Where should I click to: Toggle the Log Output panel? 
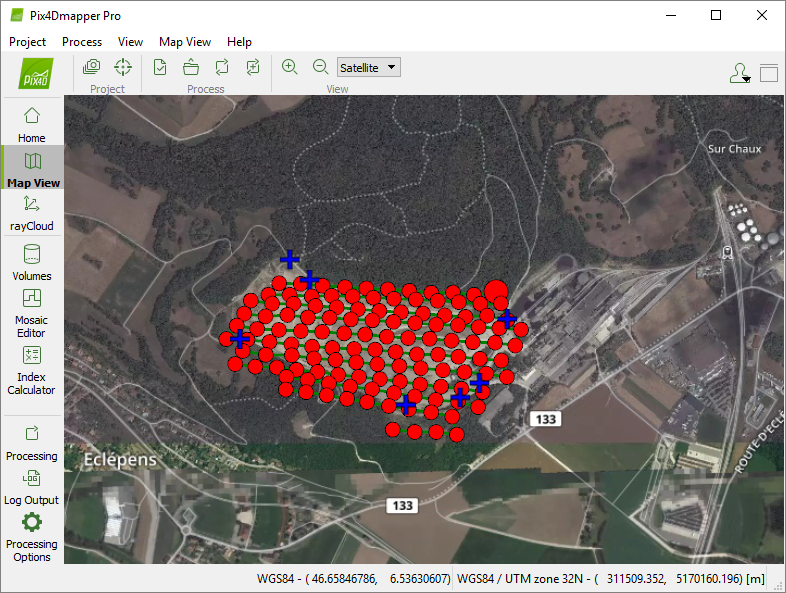point(32,485)
